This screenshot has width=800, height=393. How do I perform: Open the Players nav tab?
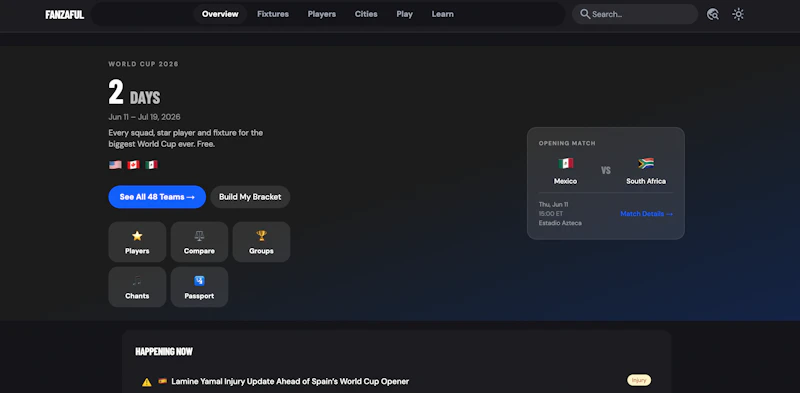tap(321, 14)
